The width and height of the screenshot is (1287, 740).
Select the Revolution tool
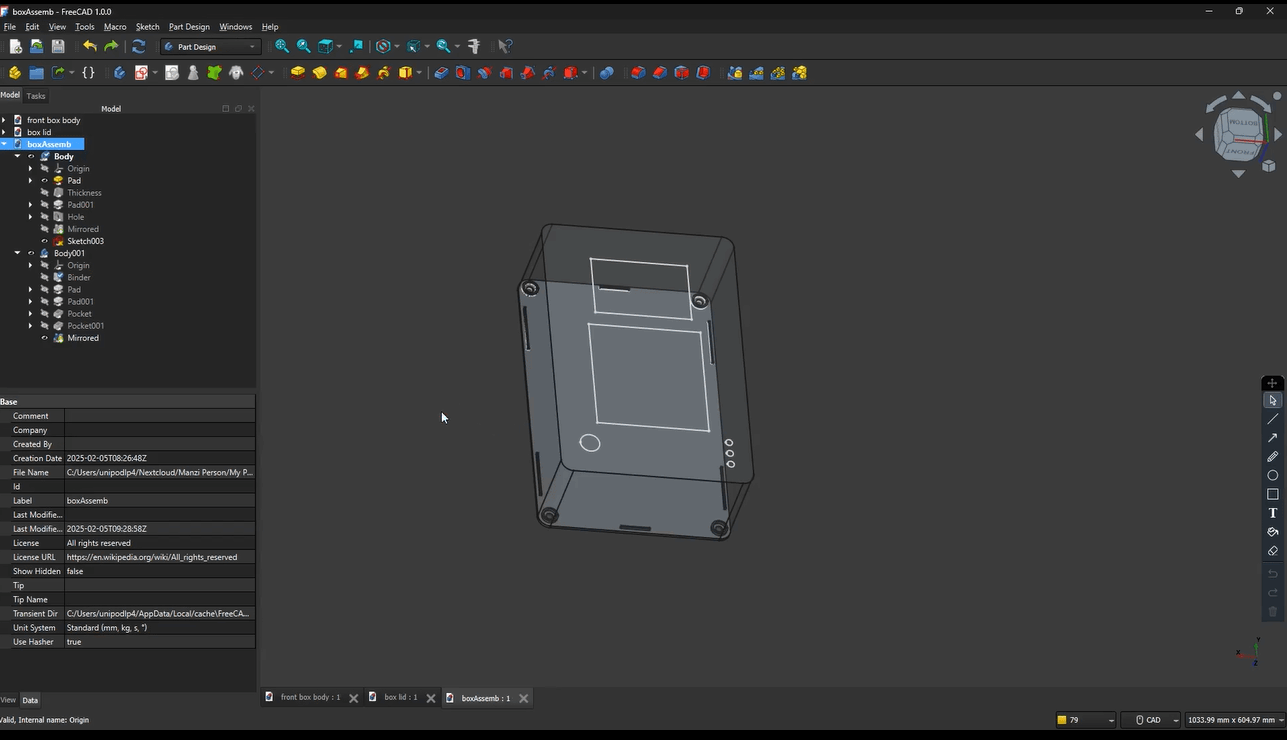pos(320,73)
